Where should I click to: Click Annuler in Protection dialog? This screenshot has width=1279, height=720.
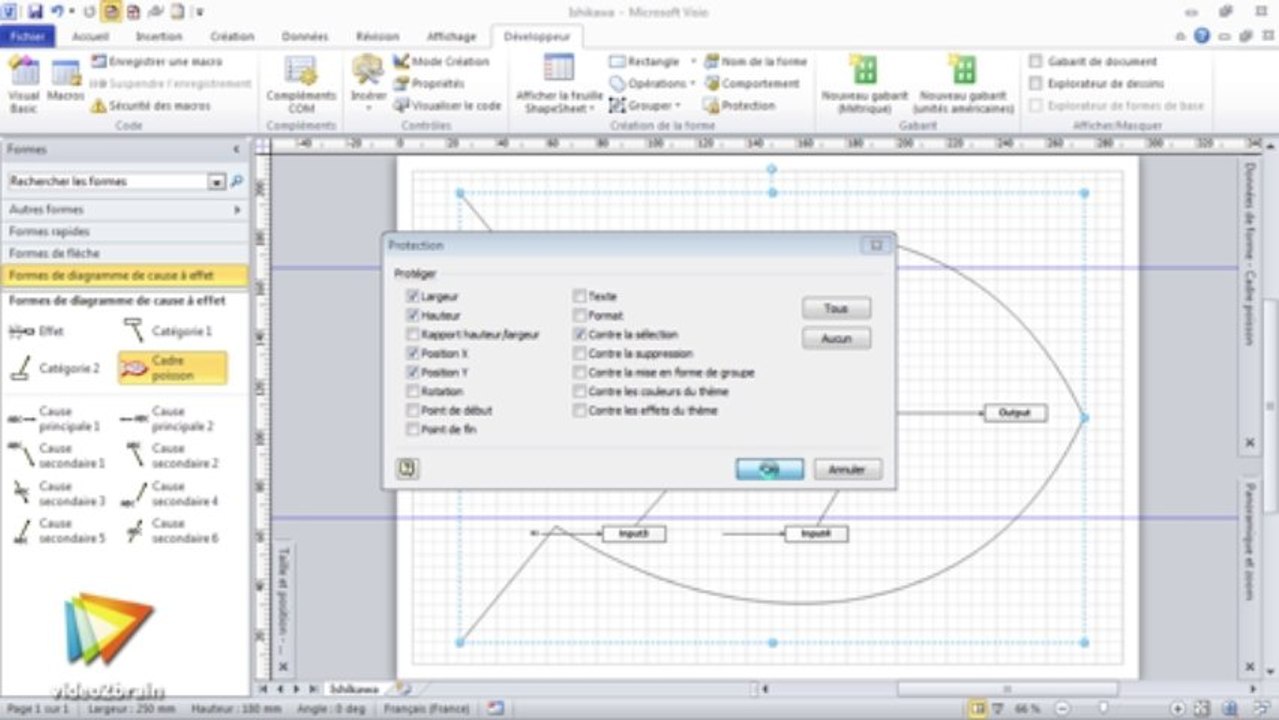[847, 469]
